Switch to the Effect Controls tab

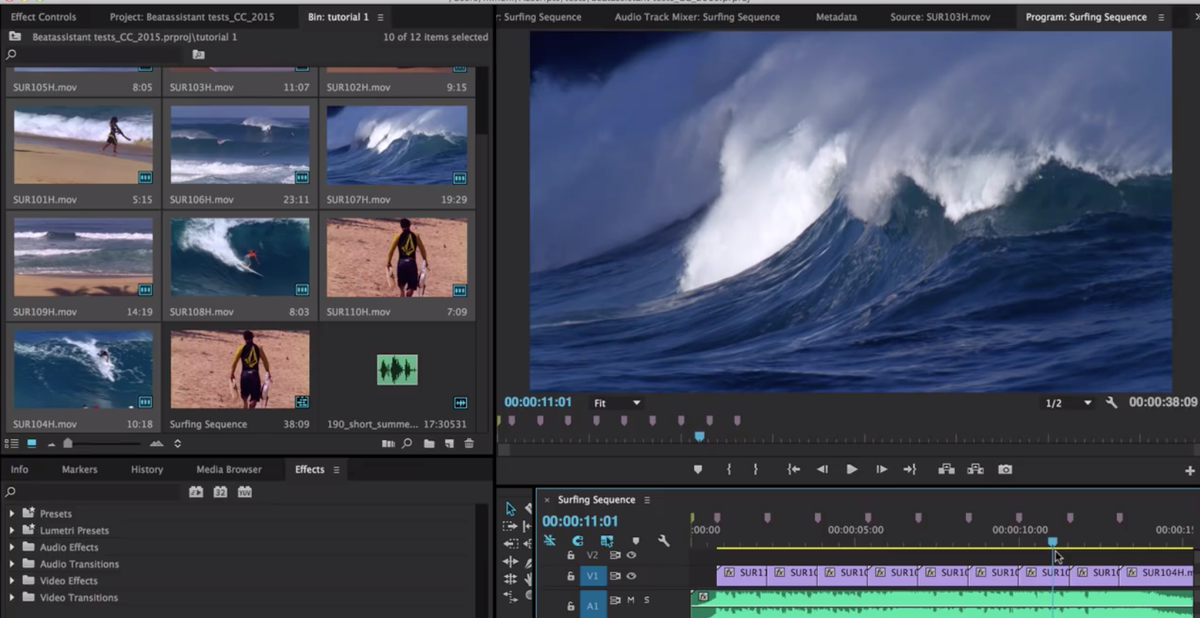(x=43, y=17)
